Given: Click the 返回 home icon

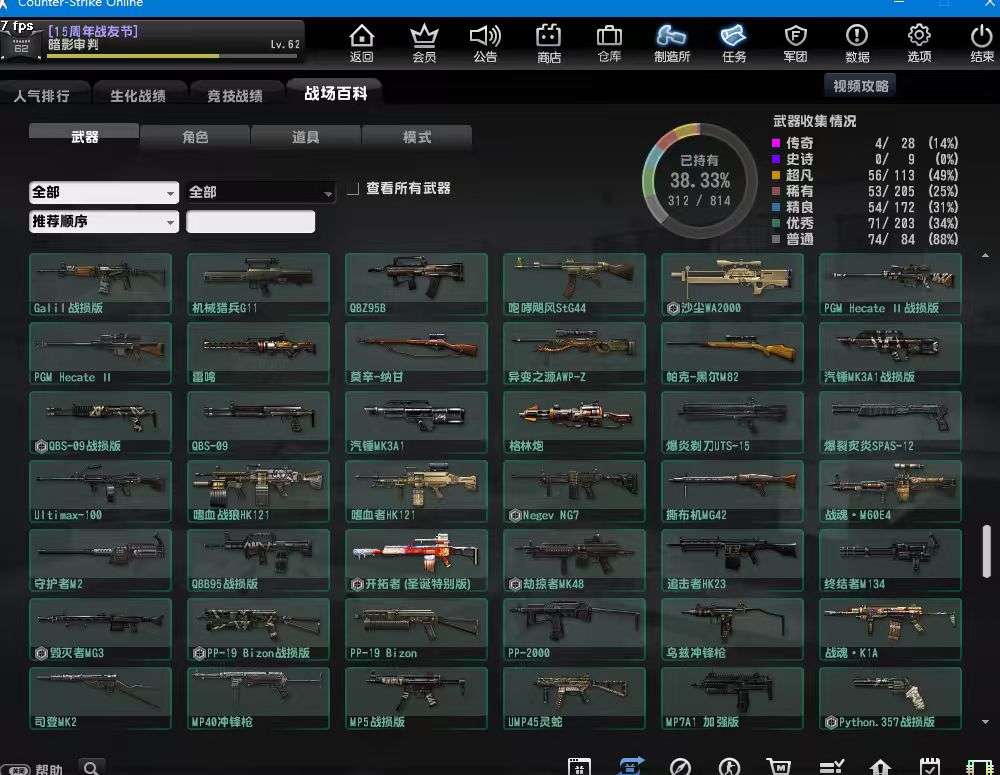Looking at the screenshot, I should tap(362, 43).
